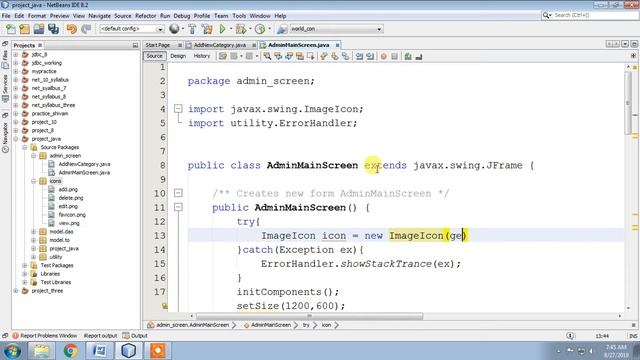Collapse the Javadoc comment fold on line 10
Image resolution: width=640 pixels, height=360 pixels.
[178, 193]
